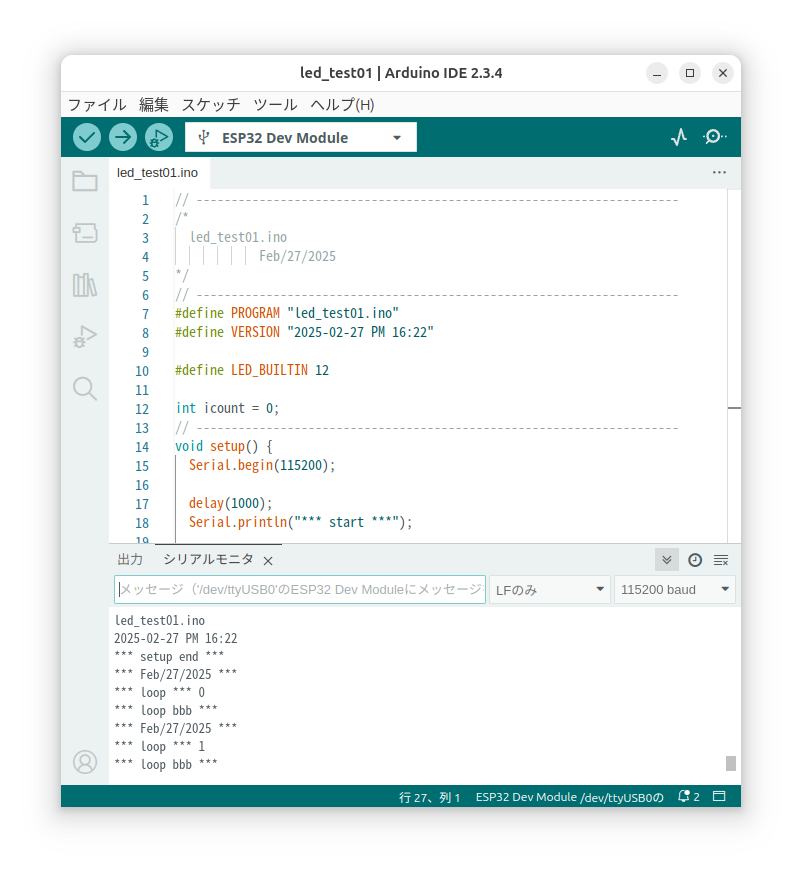Open the LFのみ line ending dropdown

tap(550, 590)
